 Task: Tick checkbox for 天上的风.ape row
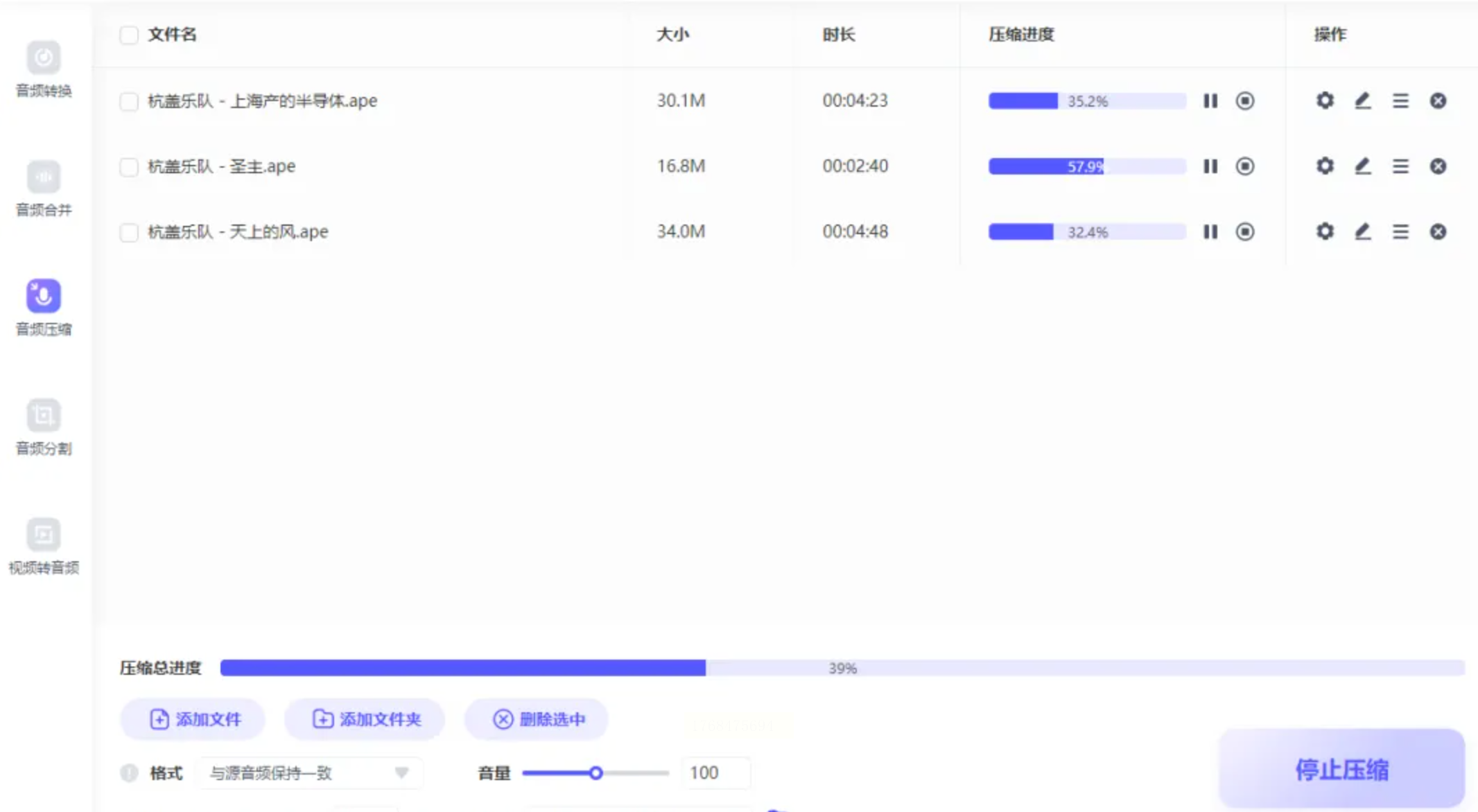pyautogui.click(x=129, y=231)
